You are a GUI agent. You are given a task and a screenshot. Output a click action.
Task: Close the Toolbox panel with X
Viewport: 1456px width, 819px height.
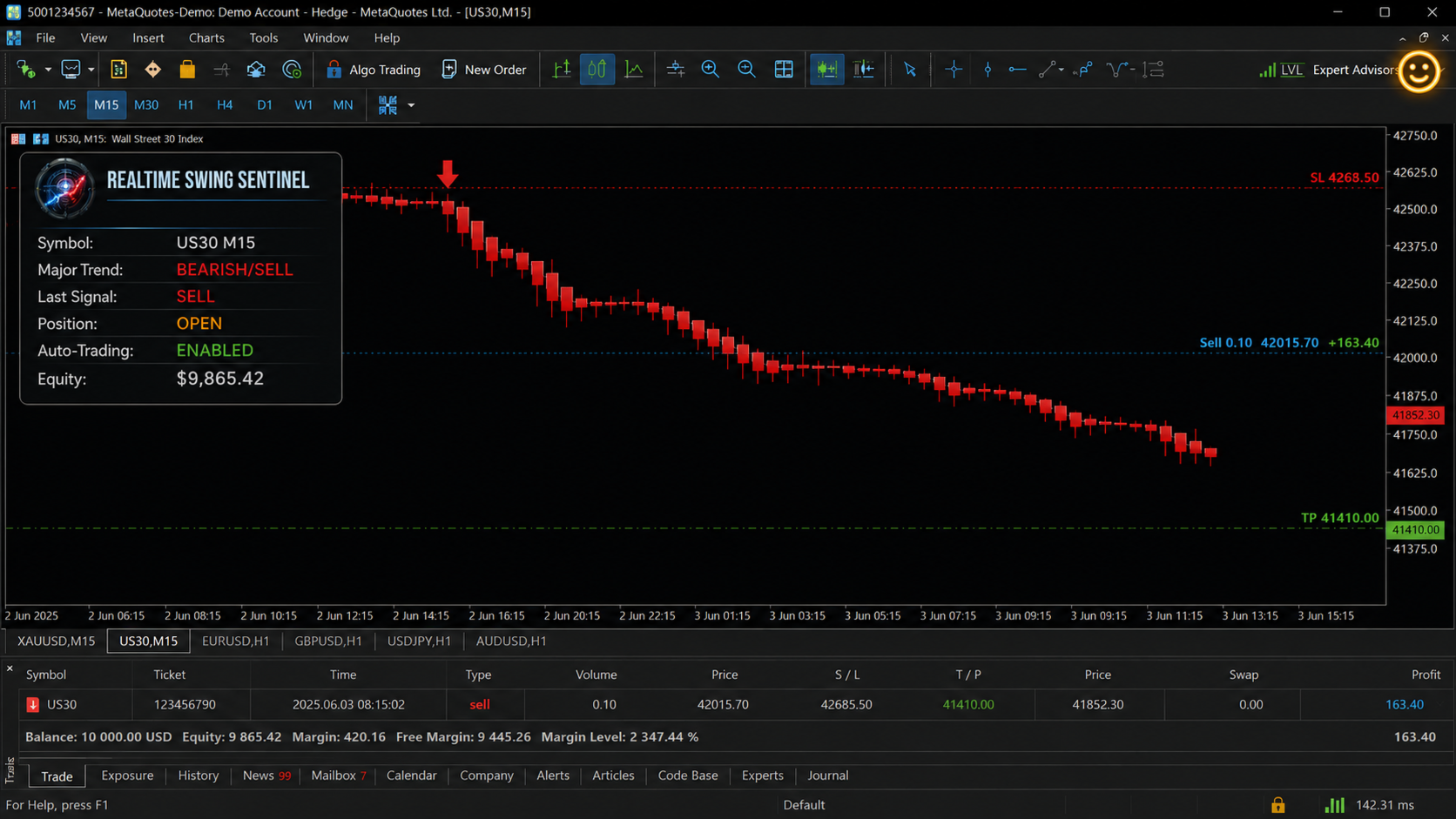click(x=10, y=669)
